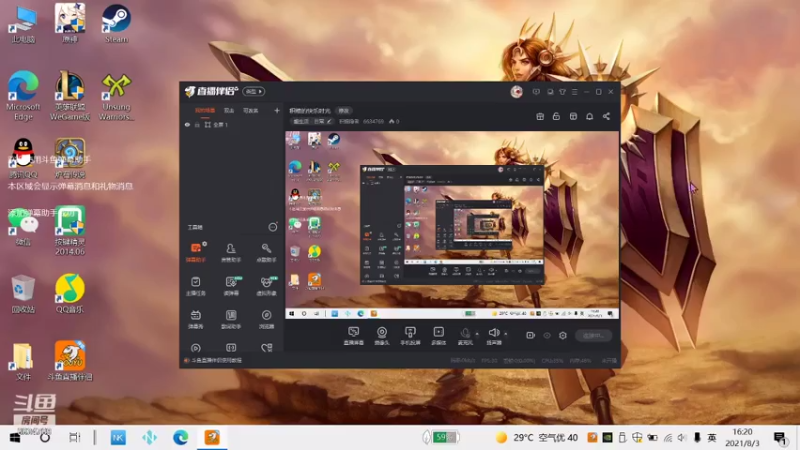This screenshot has width=800, height=450.
Task: Open the 浏览器 browser tool
Action: pos(266,319)
